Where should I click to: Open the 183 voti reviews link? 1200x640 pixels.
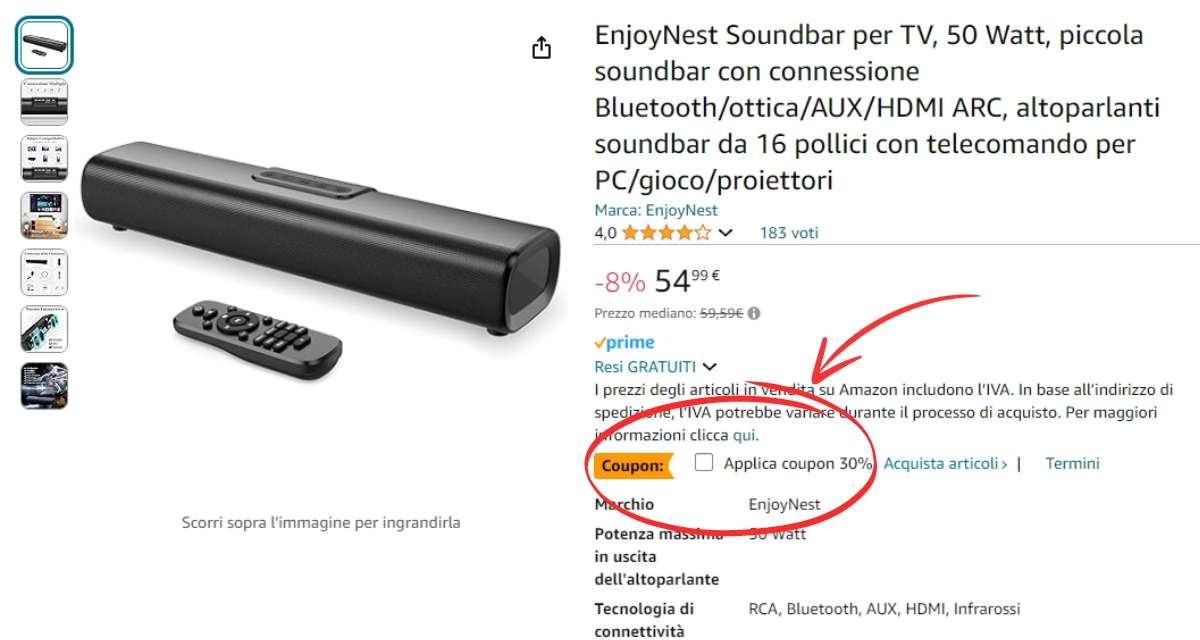coord(789,233)
